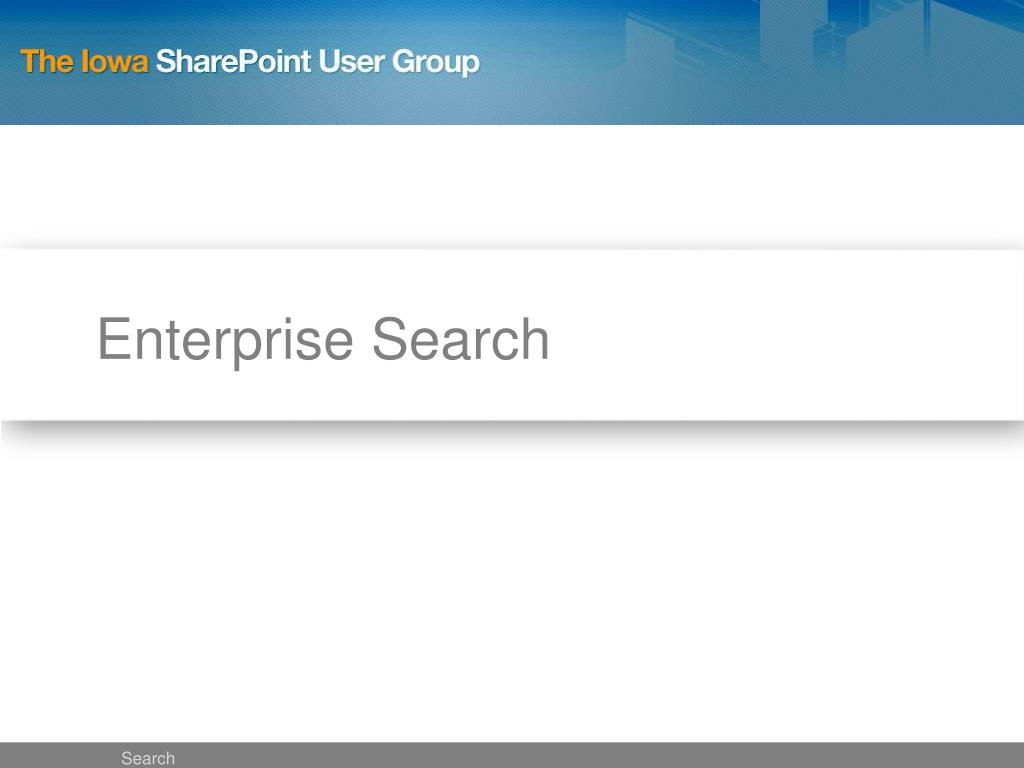Click the word "Enterprise" in slide title
The image size is (1024, 768).
[x=225, y=340]
